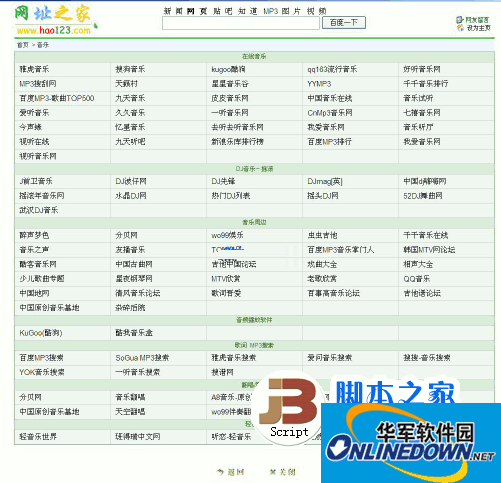Screen dimensions: 501x483
Task: Open the kugoo酷狗 link
Action: tap(228, 69)
